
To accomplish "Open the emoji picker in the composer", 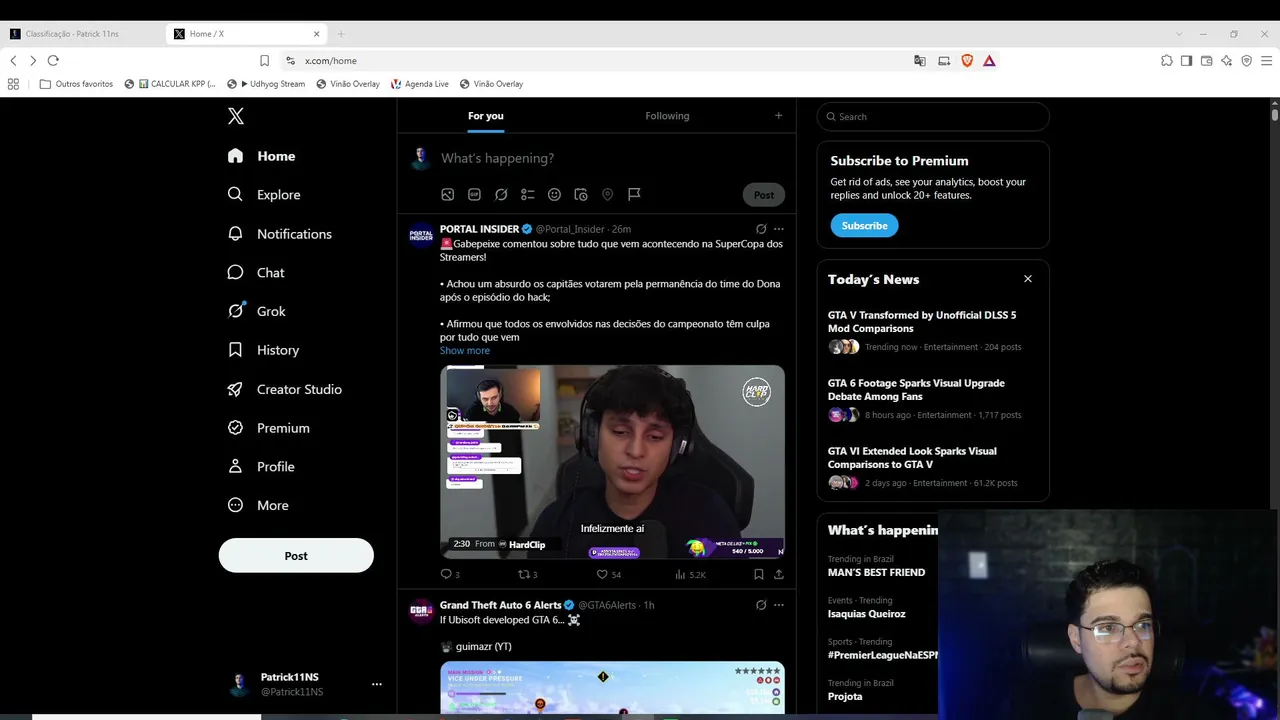I will 554,195.
